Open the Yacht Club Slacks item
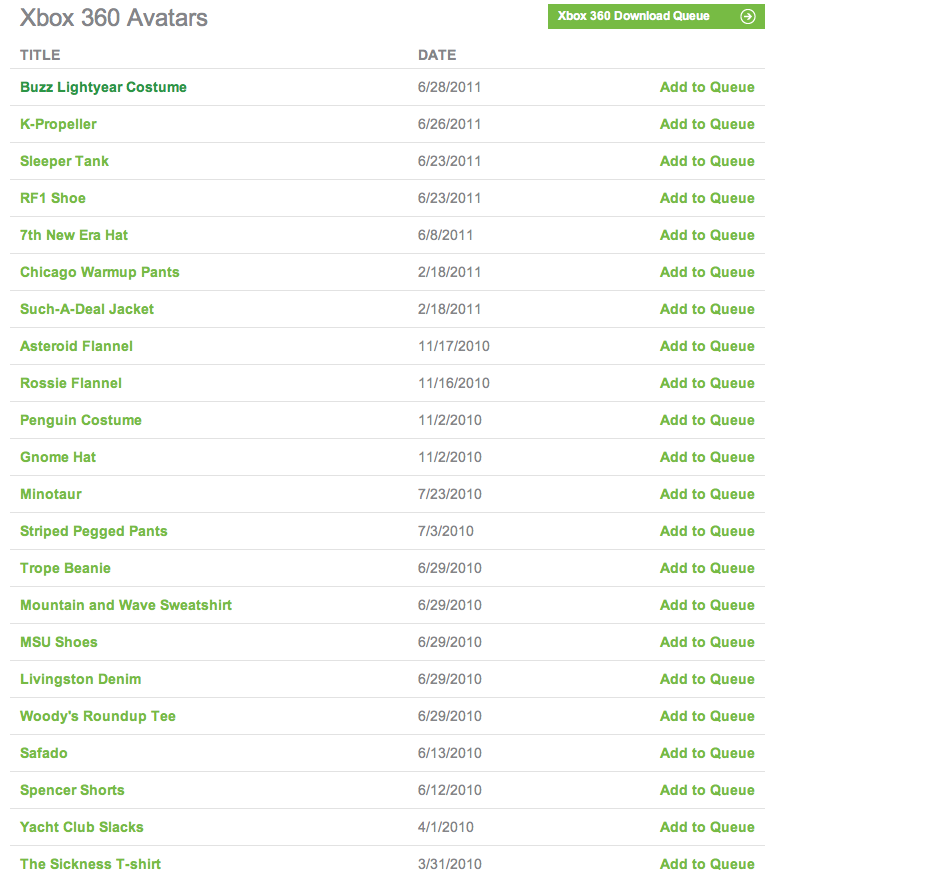 point(82,827)
